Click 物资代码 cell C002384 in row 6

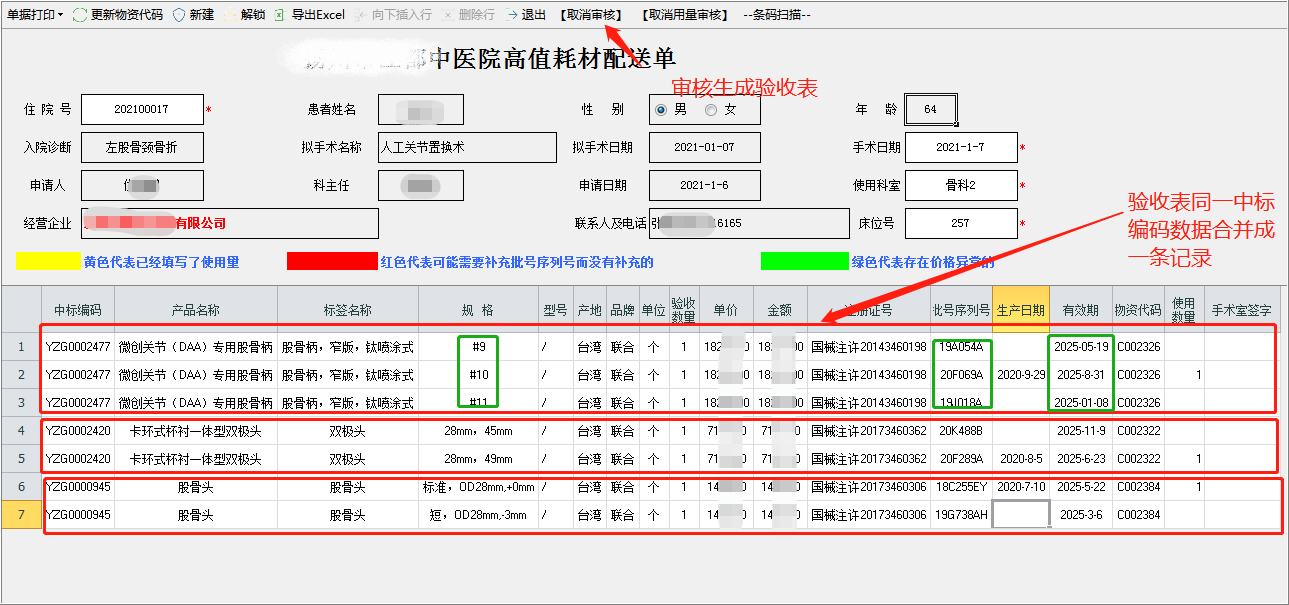[1138, 487]
